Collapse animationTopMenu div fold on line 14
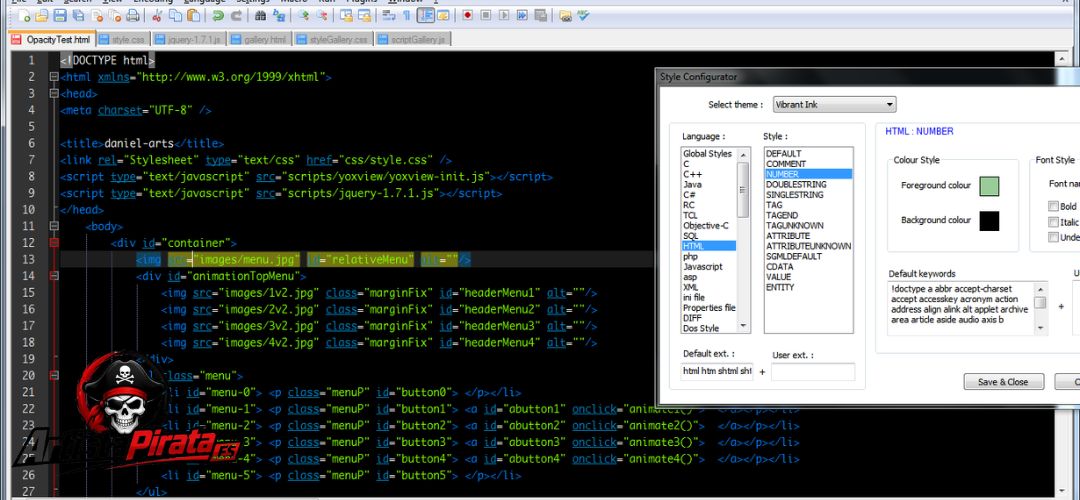The height and width of the screenshot is (500, 1080). 54,275
